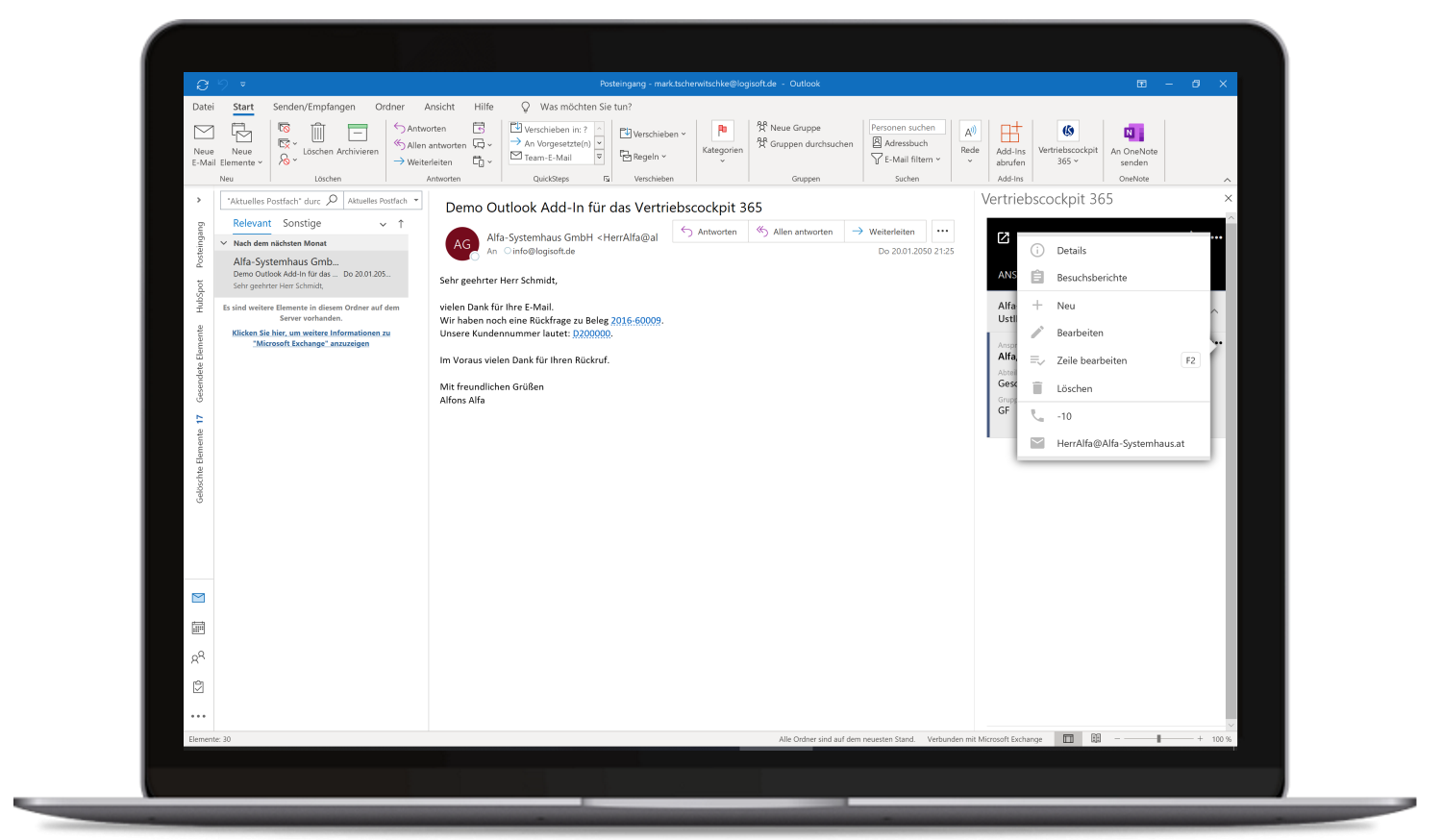Screen dimensions: 1442x840
Task: Open the Neue Elemente dropdown
Action: pos(241,144)
